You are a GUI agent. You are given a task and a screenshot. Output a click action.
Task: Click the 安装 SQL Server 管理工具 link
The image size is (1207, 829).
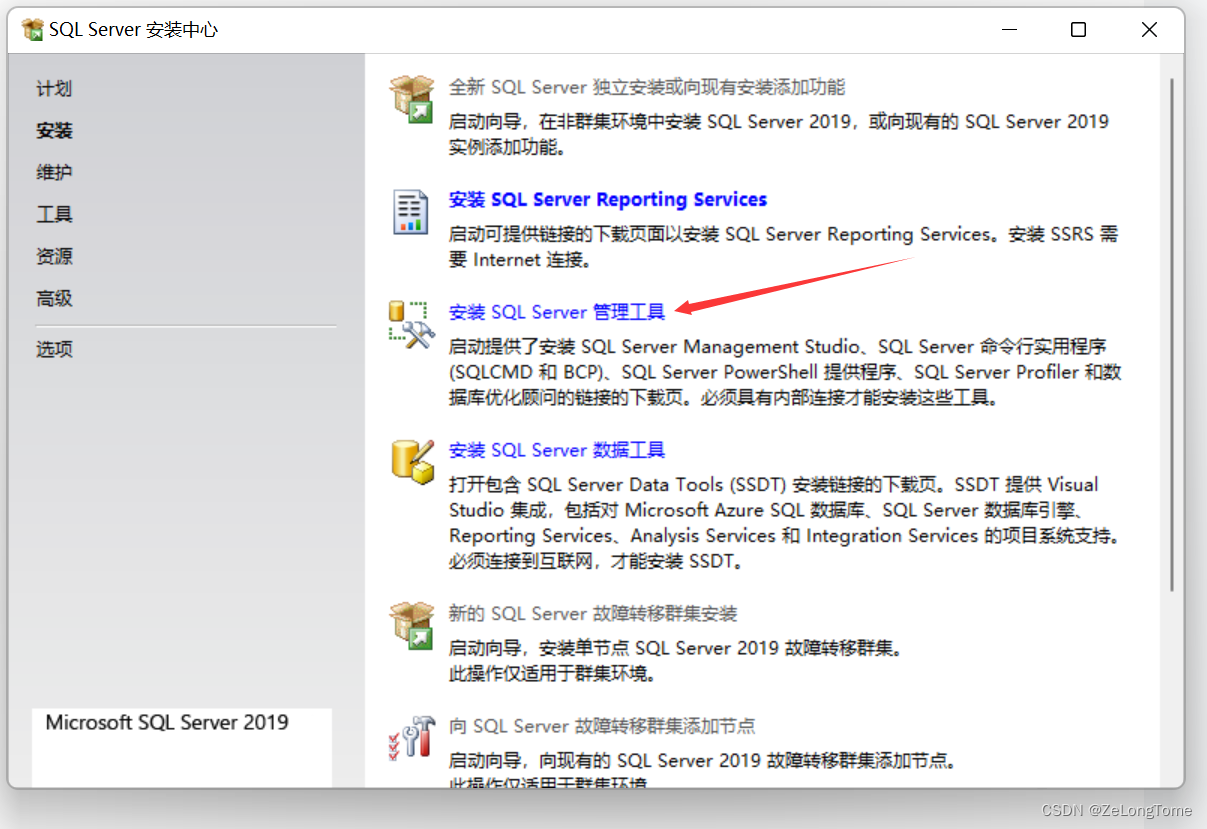[557, 312]
